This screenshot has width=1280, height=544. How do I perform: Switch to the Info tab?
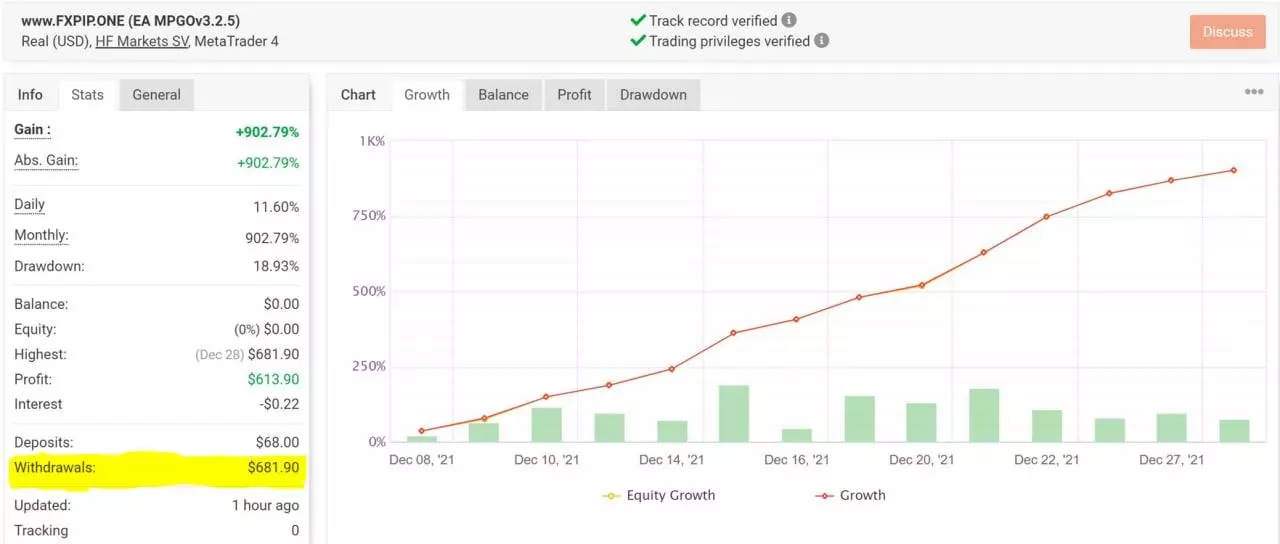point(30,95)
